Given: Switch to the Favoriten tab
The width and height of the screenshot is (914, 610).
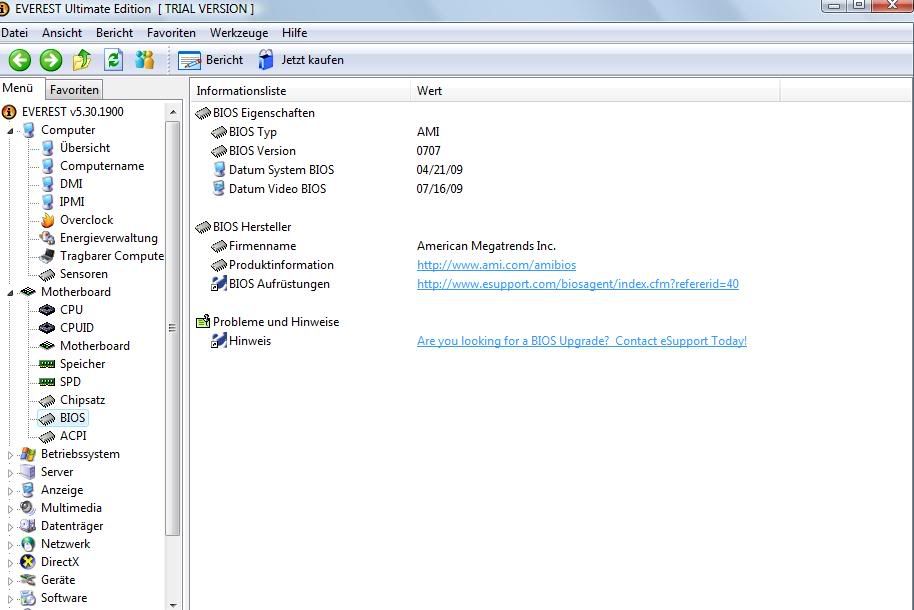Looking at the screenshot, I should click(74, 90).
